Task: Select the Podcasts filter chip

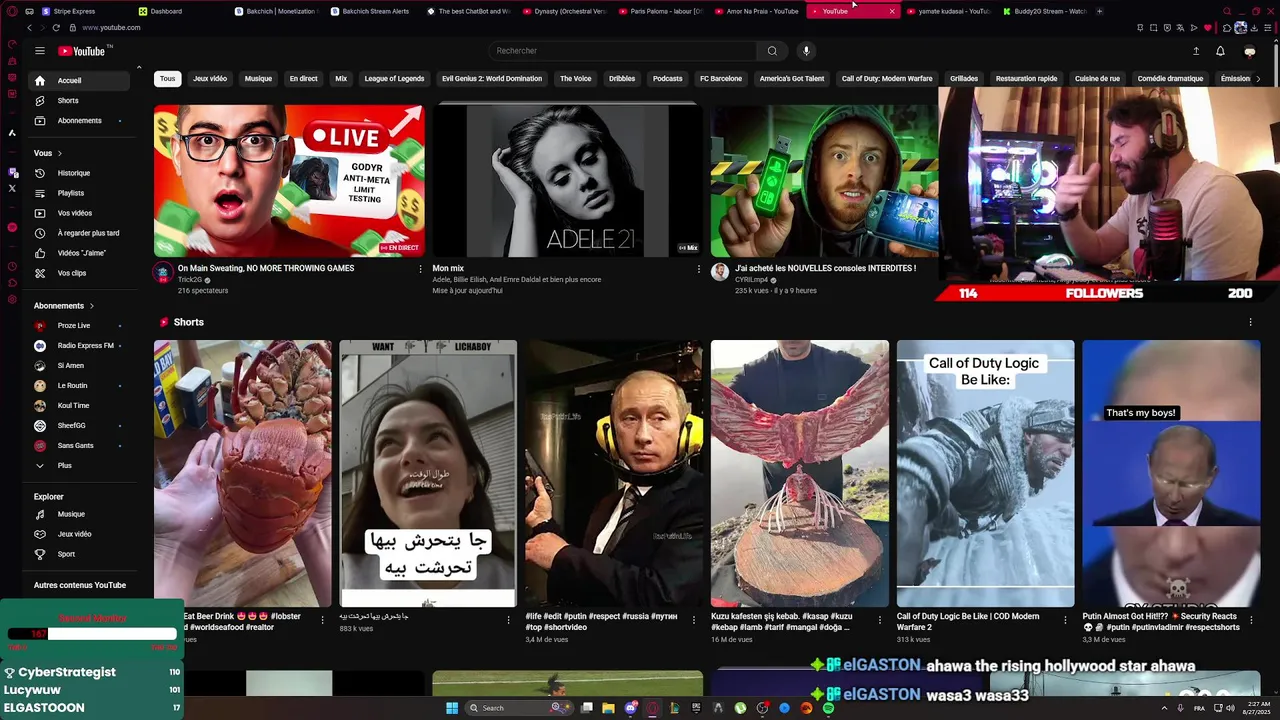Action: (x=667, y=78)
